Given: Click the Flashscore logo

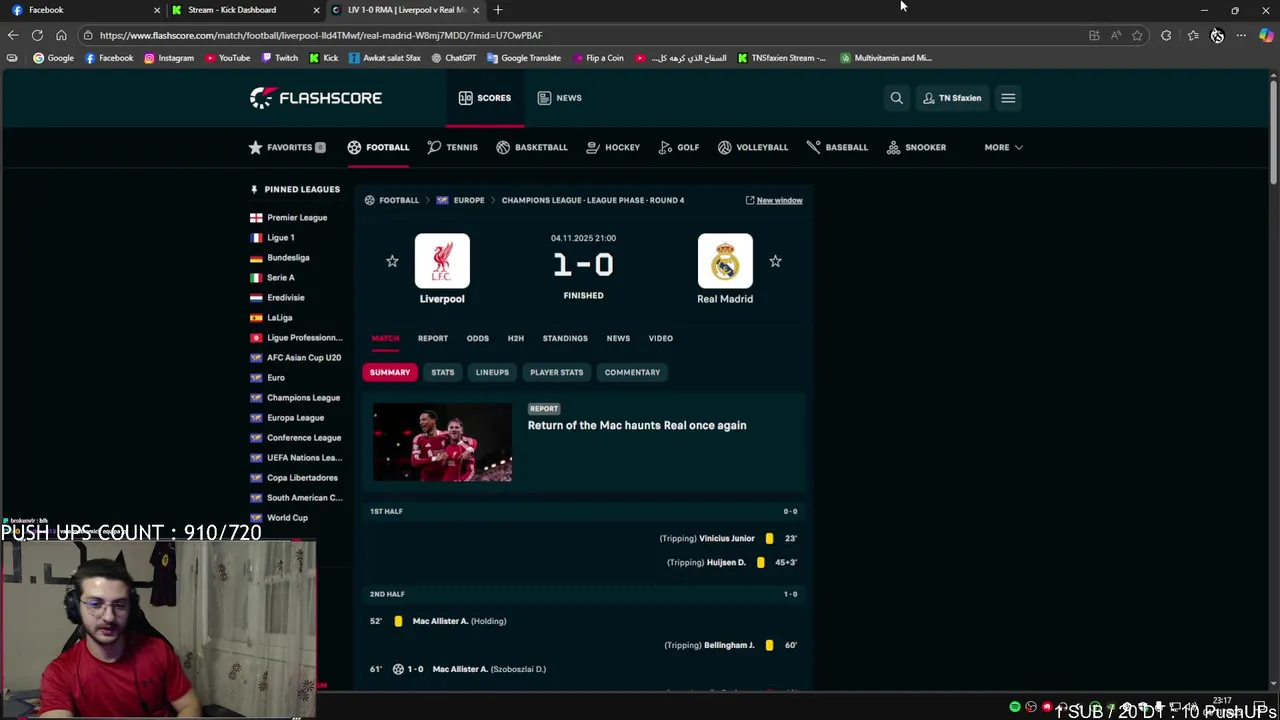Looking at the screenshot, I should [316, 98].
